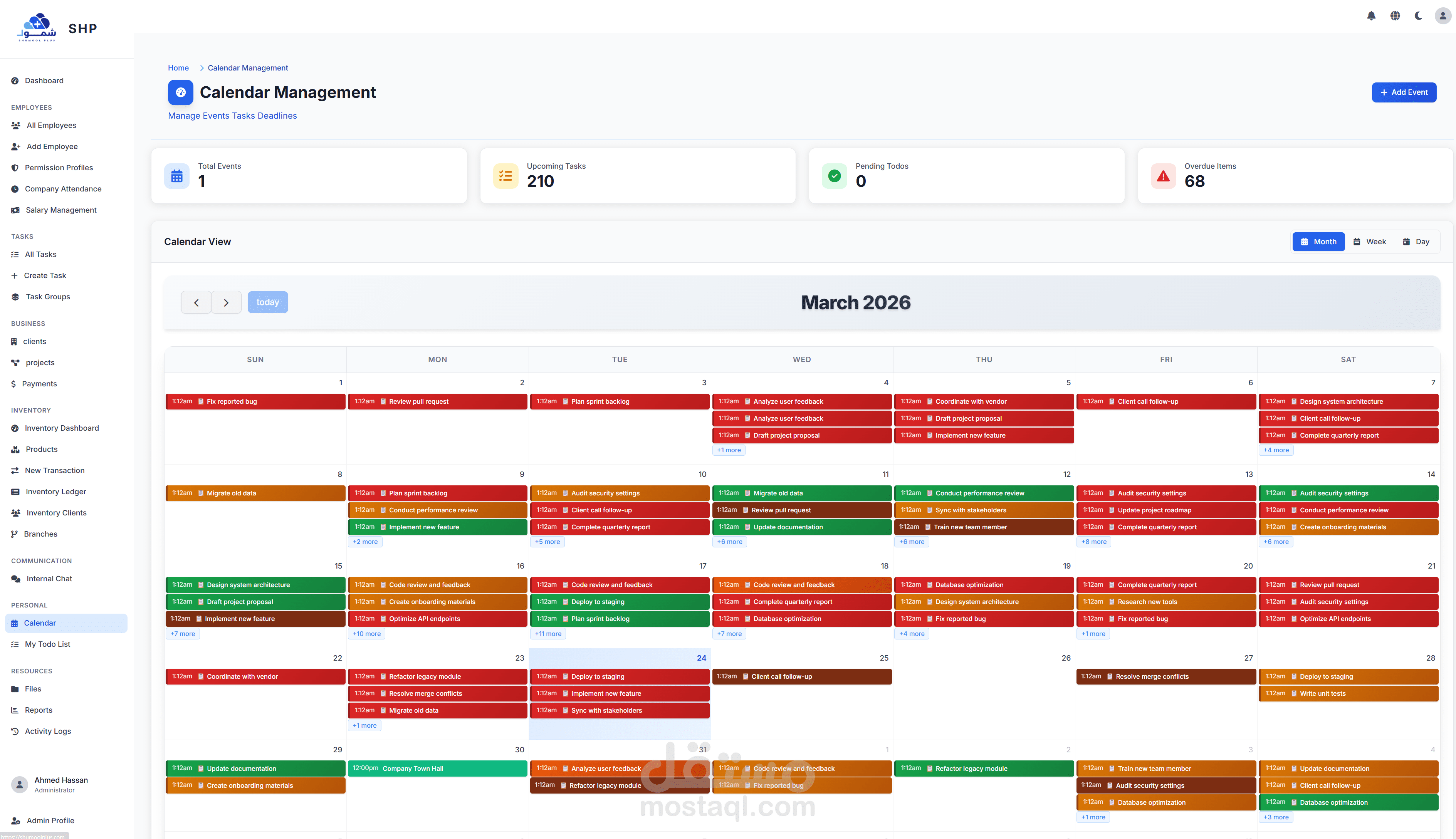Image resolution: width=1456 pixels, height=839 pixels.
Task: Go to the previous month arrow
Action: click(x=196, y=302)
